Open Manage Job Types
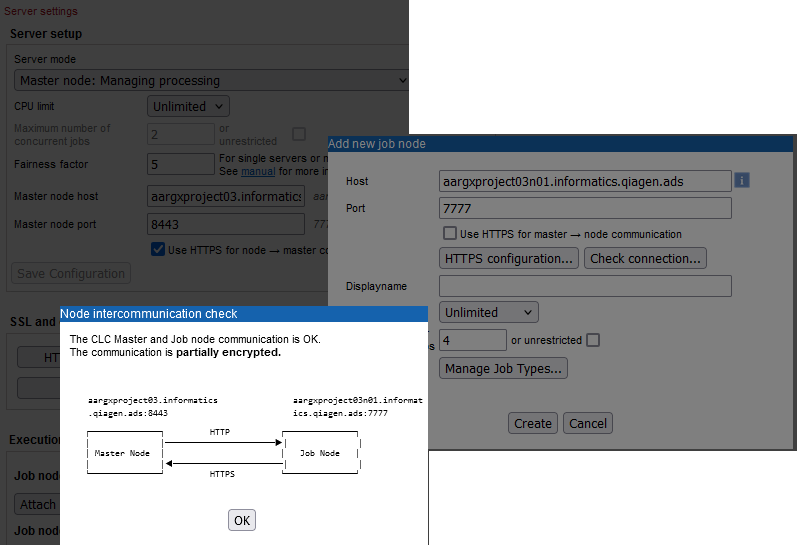This screenshot has height=545, width=797. tap(503, 368)
